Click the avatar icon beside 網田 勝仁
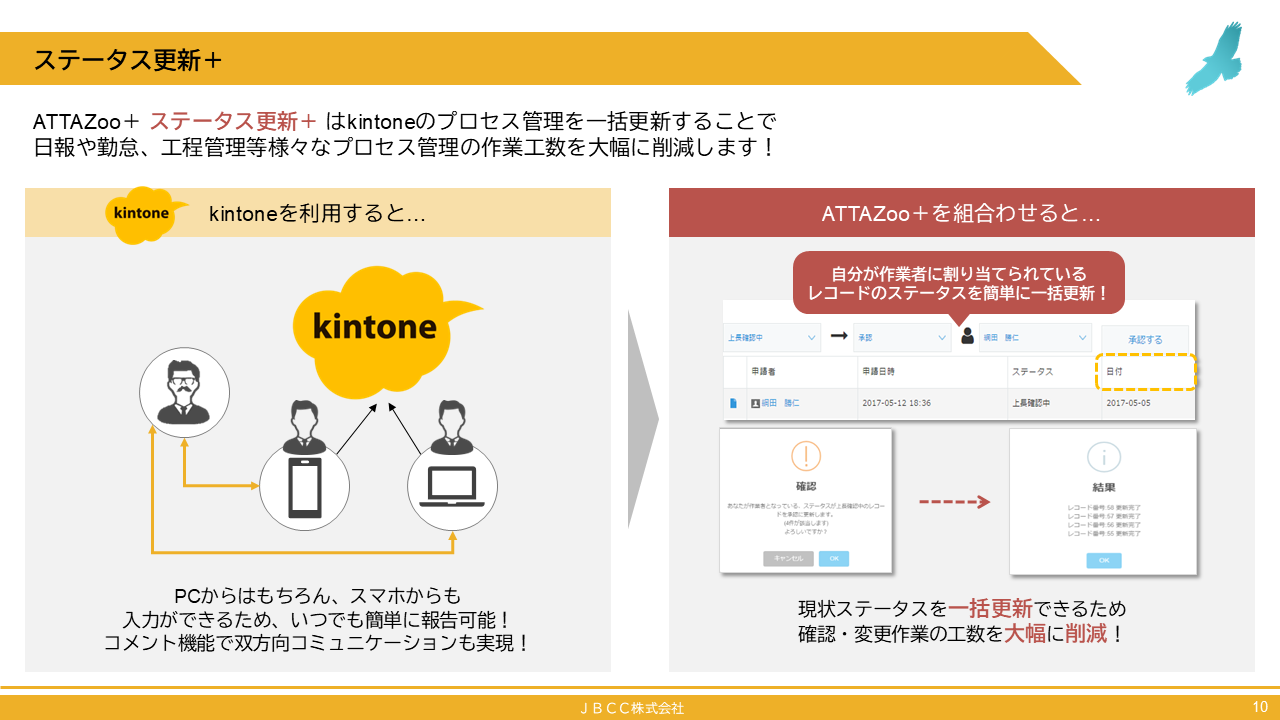The image size is (1280, 720). tap(757, 402)
